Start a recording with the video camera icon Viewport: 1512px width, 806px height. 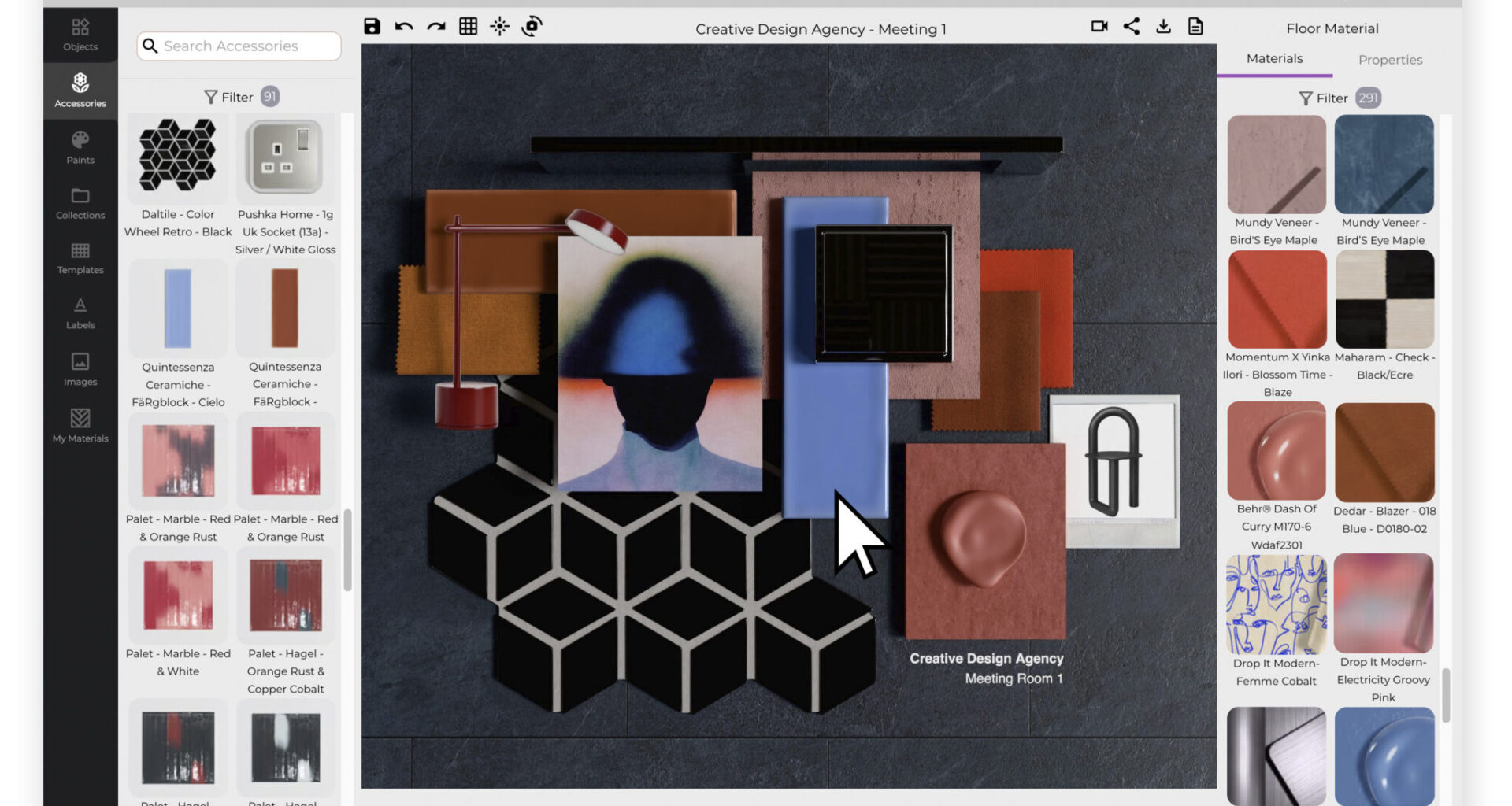pyautogui.click(x=1100, y=26)
